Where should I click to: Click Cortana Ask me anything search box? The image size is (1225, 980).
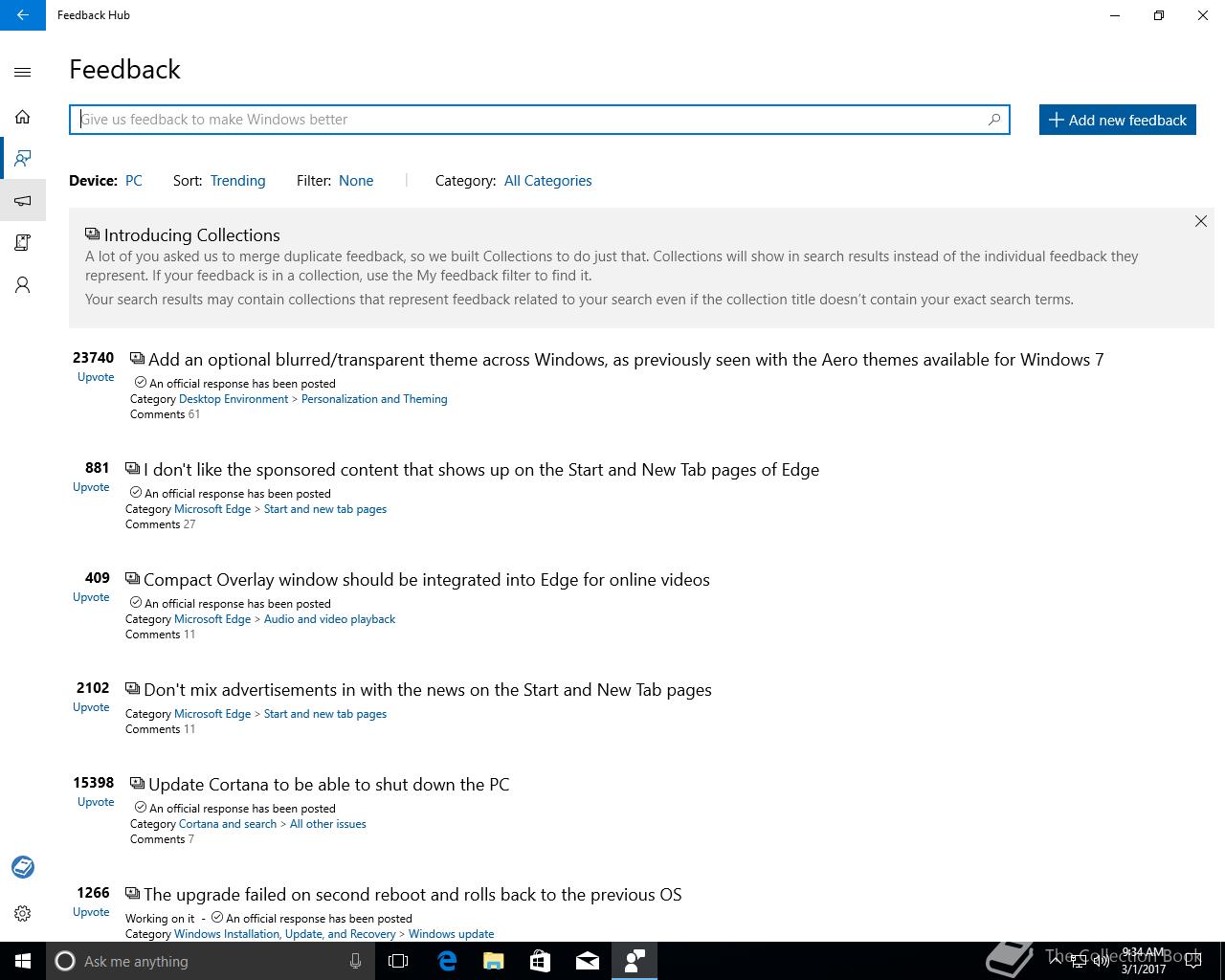point(209,961)
